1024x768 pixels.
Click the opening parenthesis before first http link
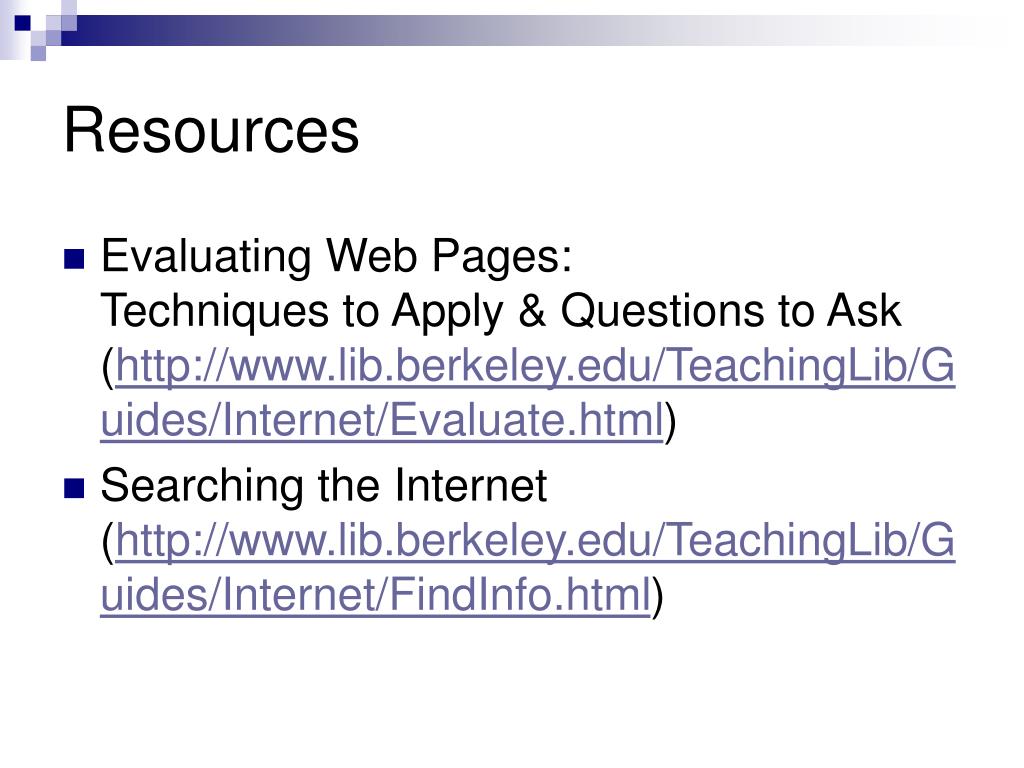[108, 366]
